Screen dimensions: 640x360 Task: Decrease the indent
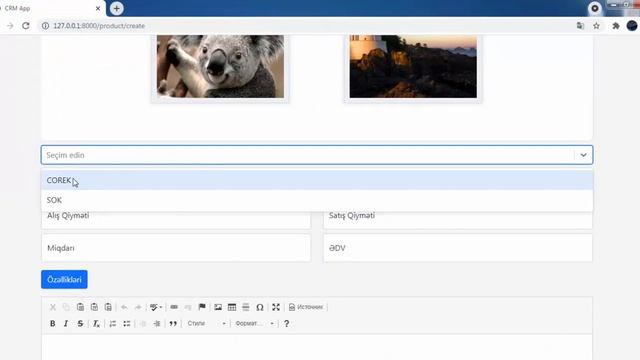[143, 323]
